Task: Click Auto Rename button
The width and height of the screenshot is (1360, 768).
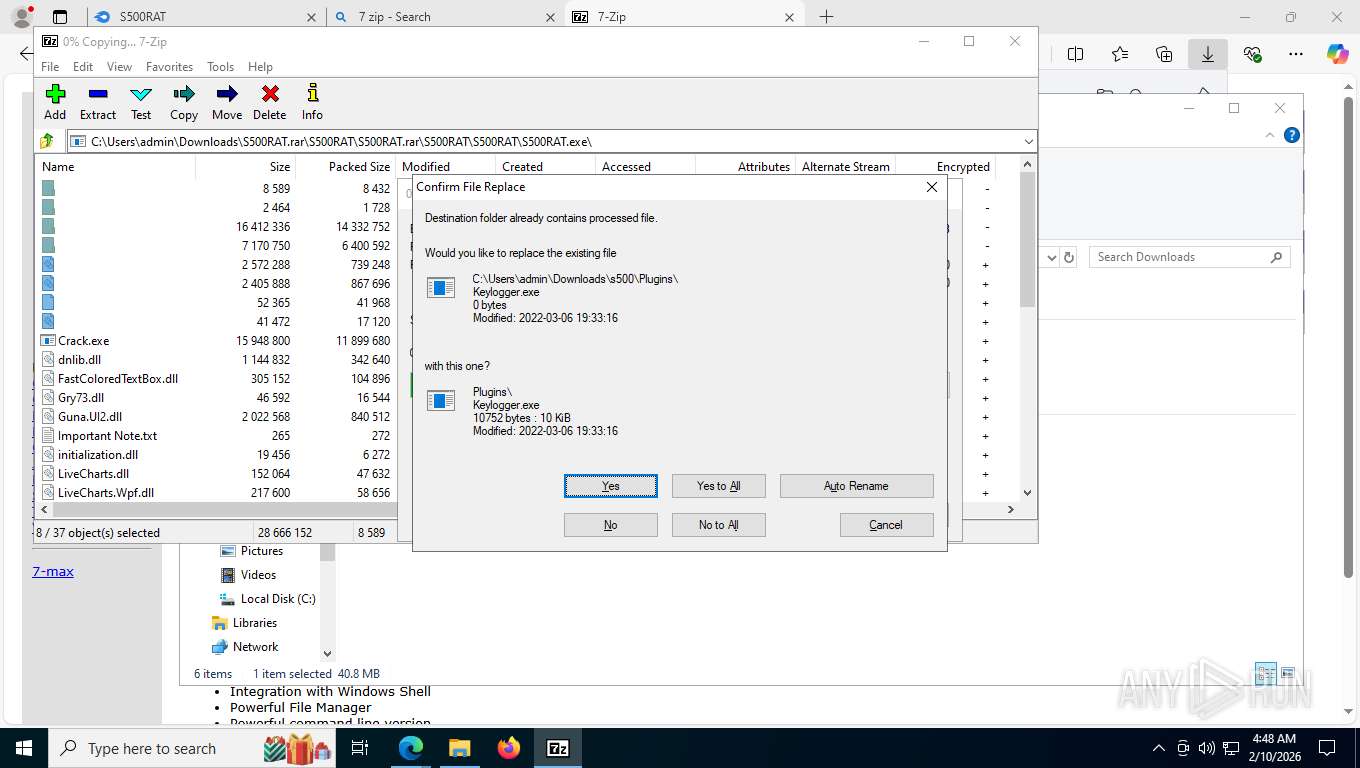Action: coord(856,486)
